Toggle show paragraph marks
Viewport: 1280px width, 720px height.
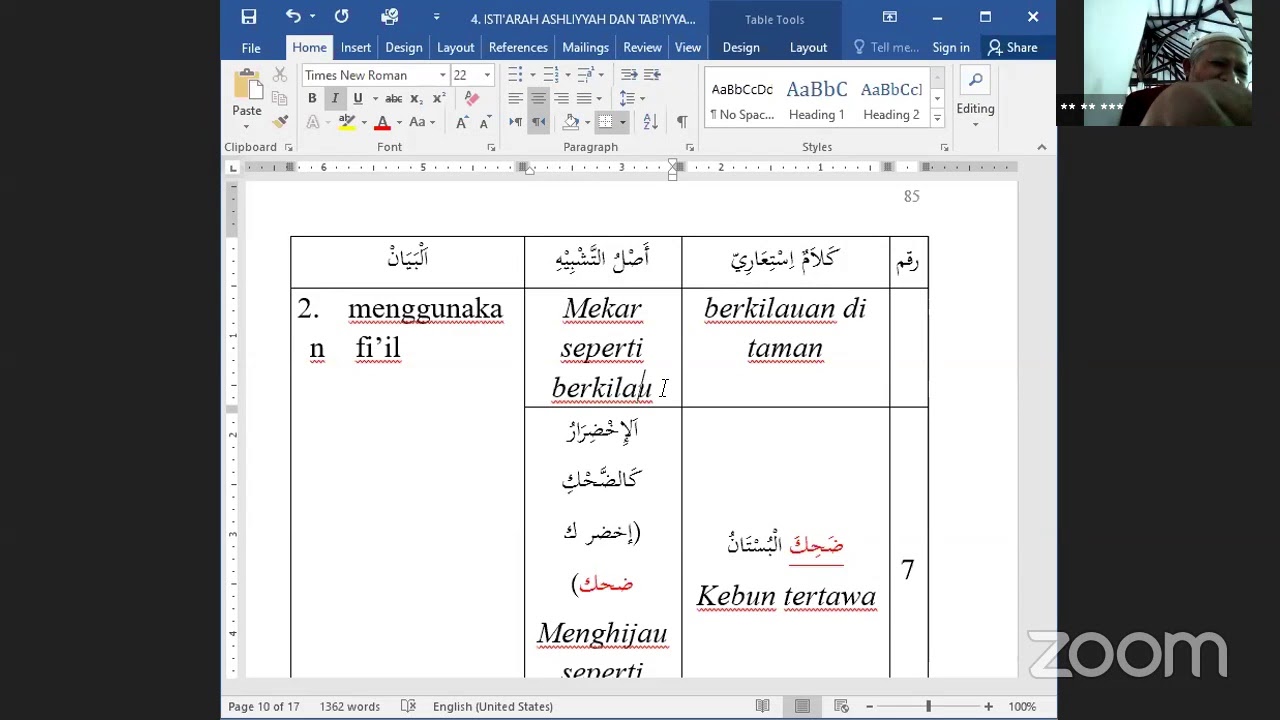682,122
